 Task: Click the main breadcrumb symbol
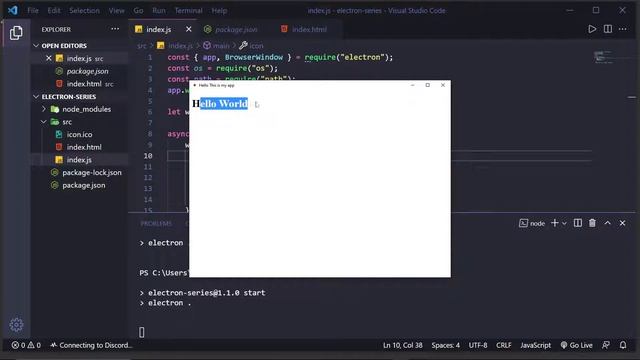(x=217, y=46)
